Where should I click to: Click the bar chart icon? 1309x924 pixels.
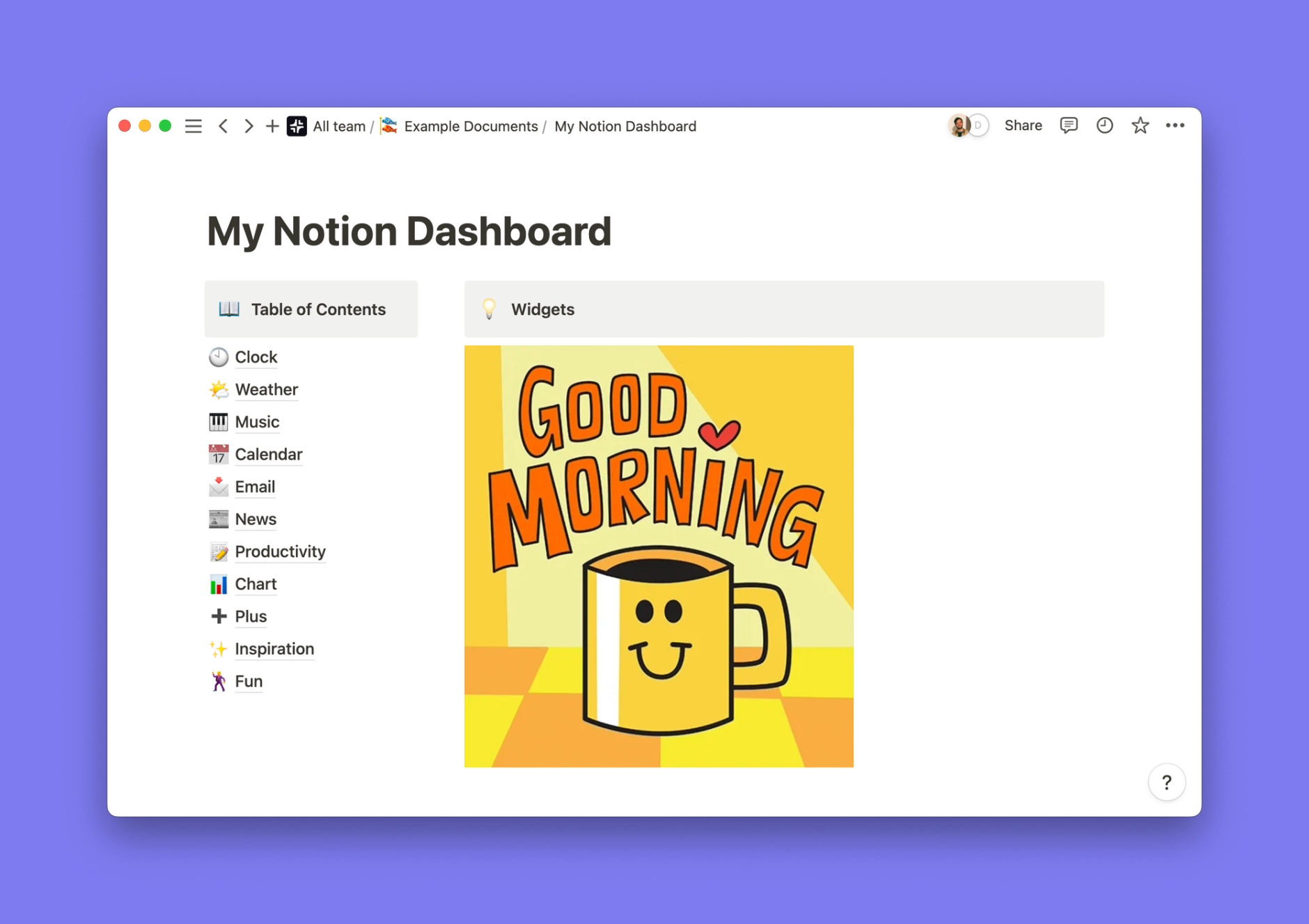tap(219, 584)
